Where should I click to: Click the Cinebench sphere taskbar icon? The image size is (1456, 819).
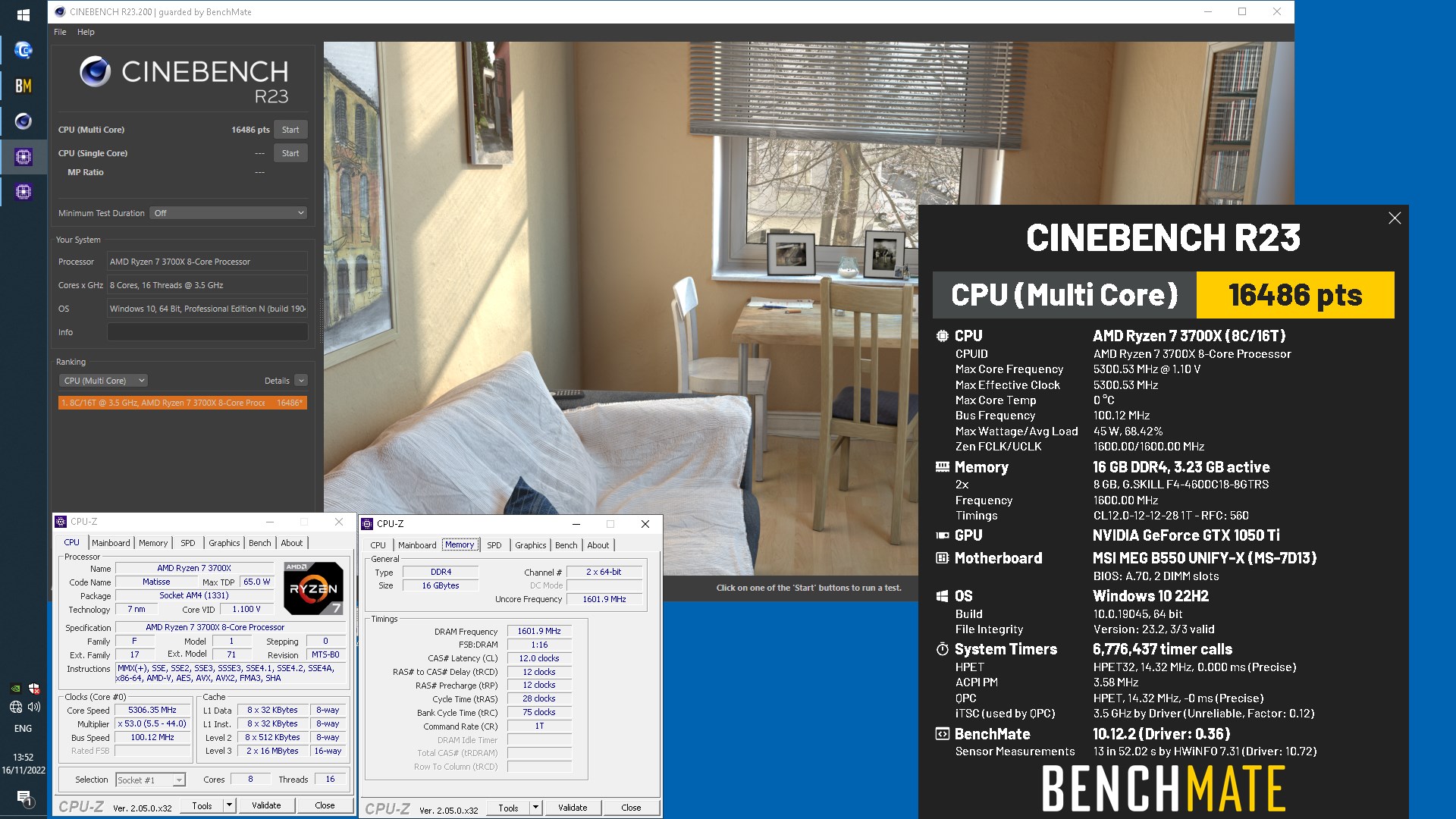23,121
